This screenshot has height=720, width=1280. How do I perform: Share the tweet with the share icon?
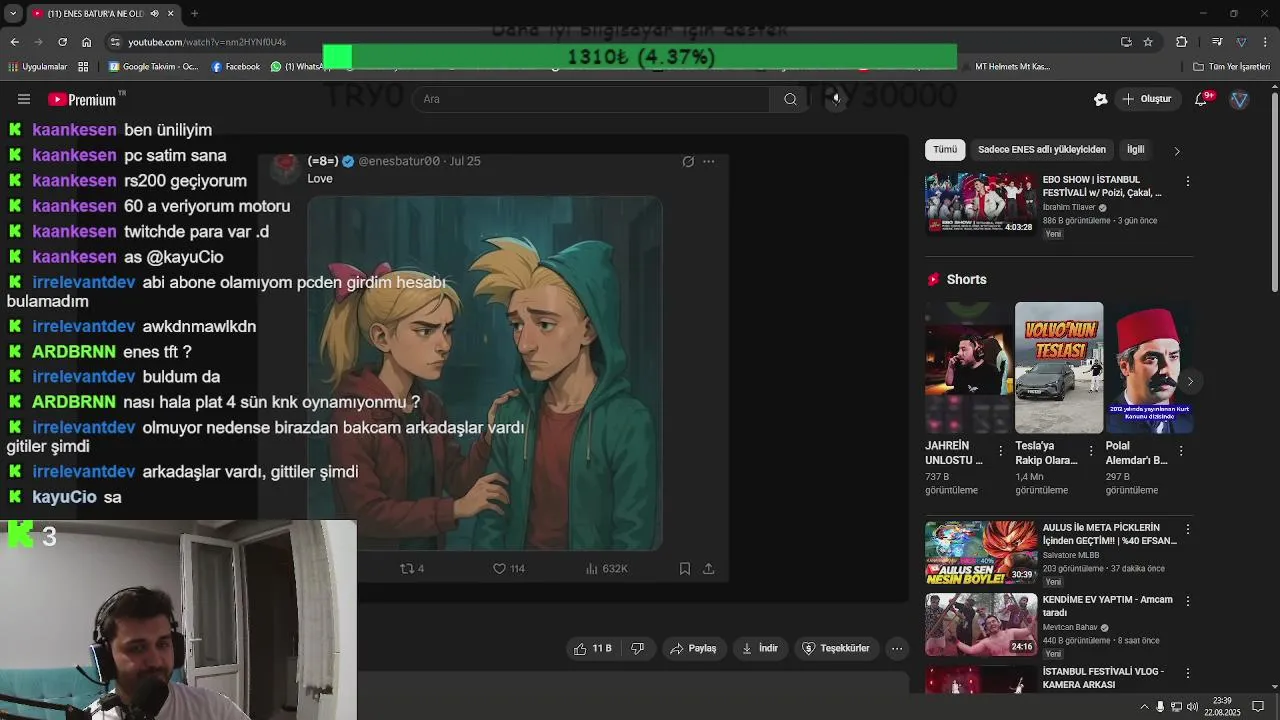click(708, 568)
